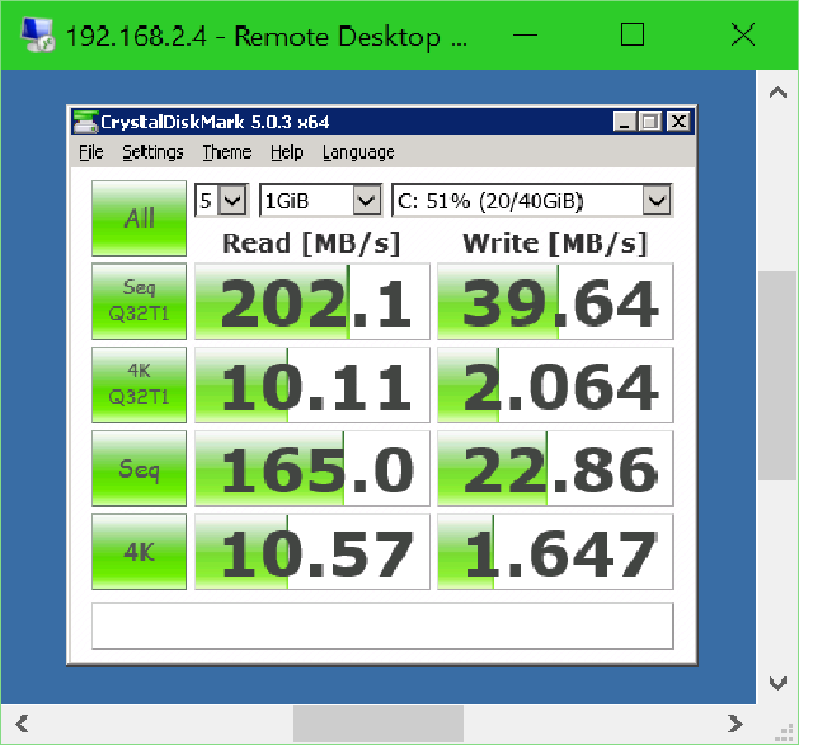Expand the 1GiB test size dropdown
The height and width of the screenshot is (755, 816).
pyautogui.click(x=367, y=201)
